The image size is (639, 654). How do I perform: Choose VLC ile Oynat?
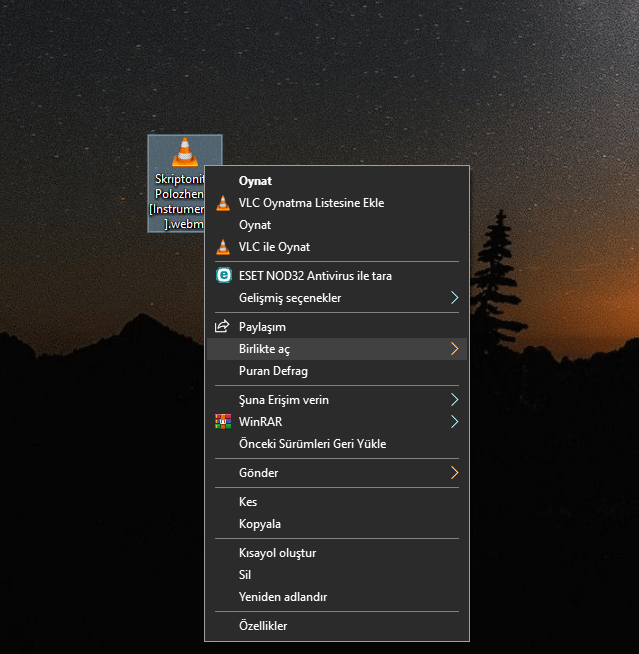(x=337, y=247)
